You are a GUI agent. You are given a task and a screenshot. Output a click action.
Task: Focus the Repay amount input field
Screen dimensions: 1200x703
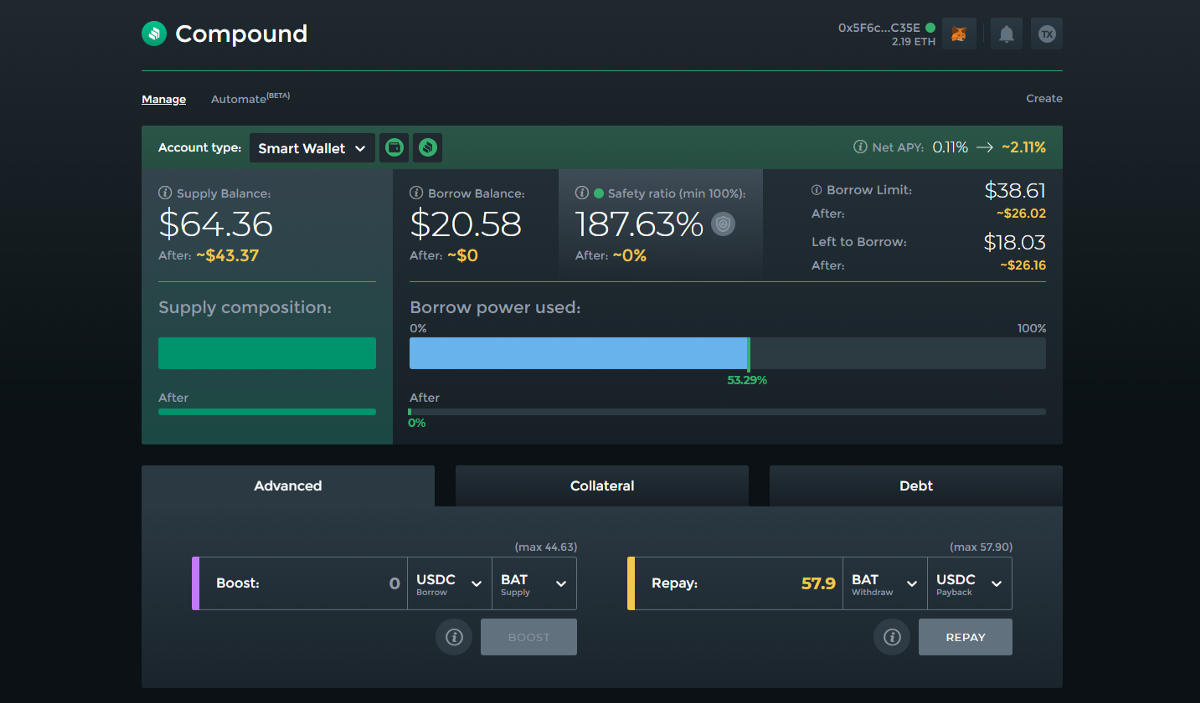coord(739,583)
